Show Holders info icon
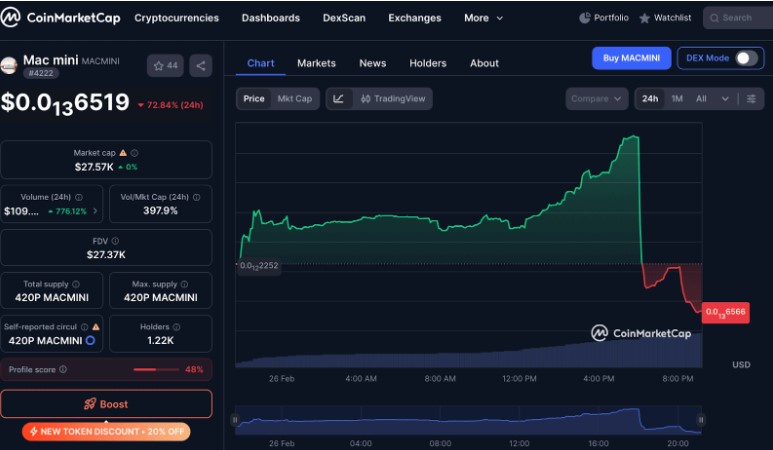This screenshot has width=773, height=450. coord(176,327)
